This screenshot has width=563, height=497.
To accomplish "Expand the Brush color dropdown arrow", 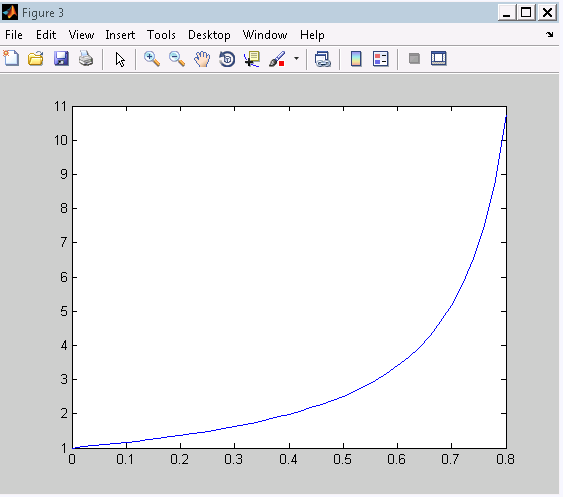I will [x=297, y=58].
